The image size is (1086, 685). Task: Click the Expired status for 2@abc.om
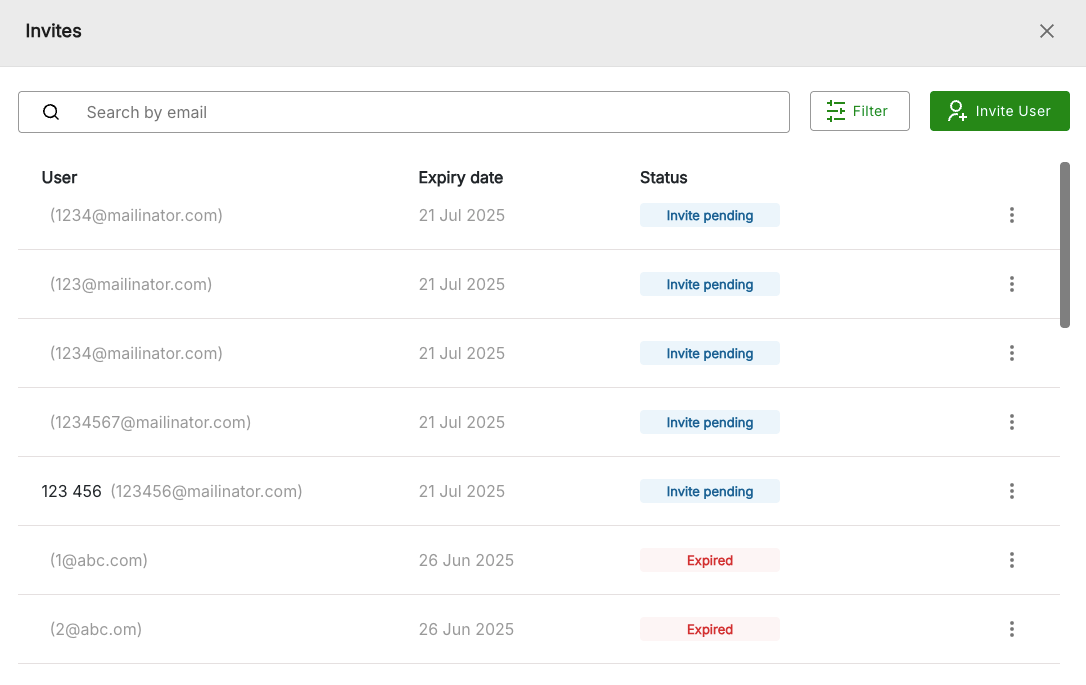click(x=709, y=630)
